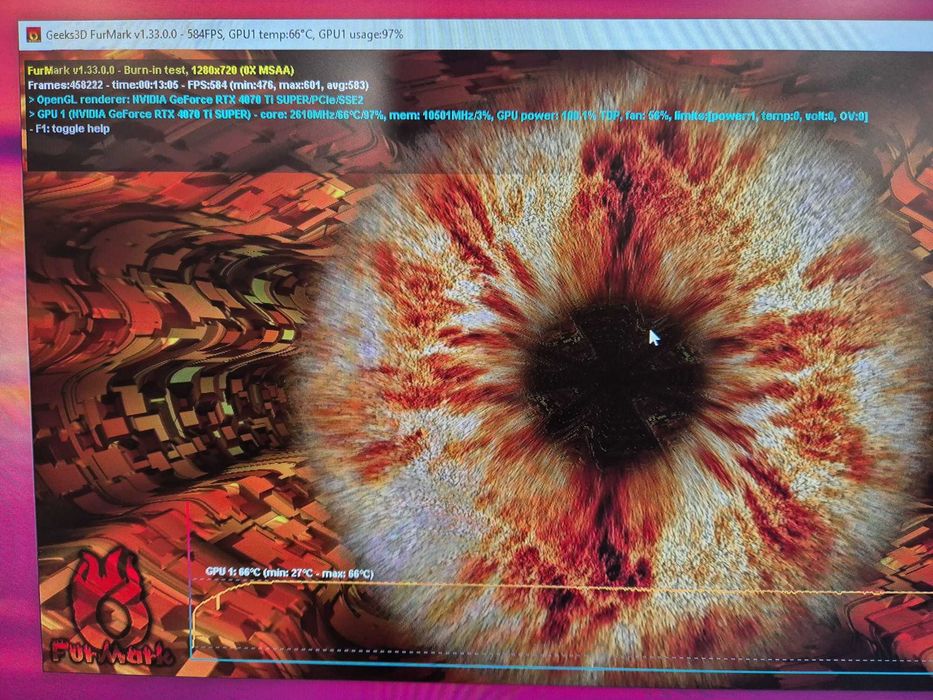Click the 'F1: toggle help' text
933x700 pixels.
(x=68, y=129)
